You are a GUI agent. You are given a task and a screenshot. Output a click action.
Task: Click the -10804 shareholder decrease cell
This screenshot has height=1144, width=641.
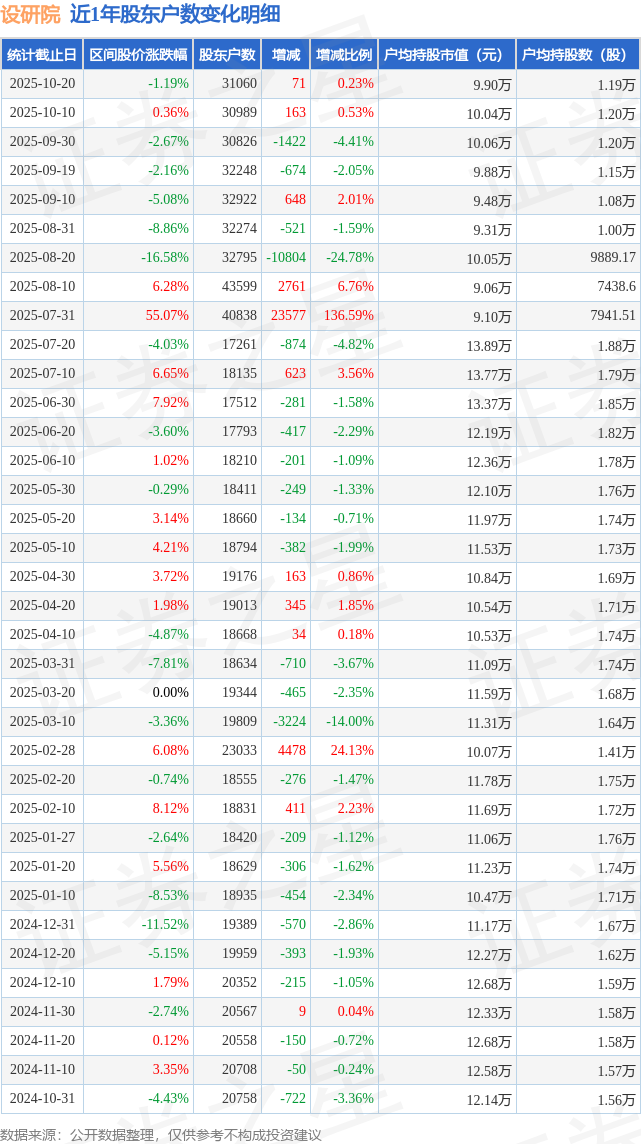coord(286,258)
